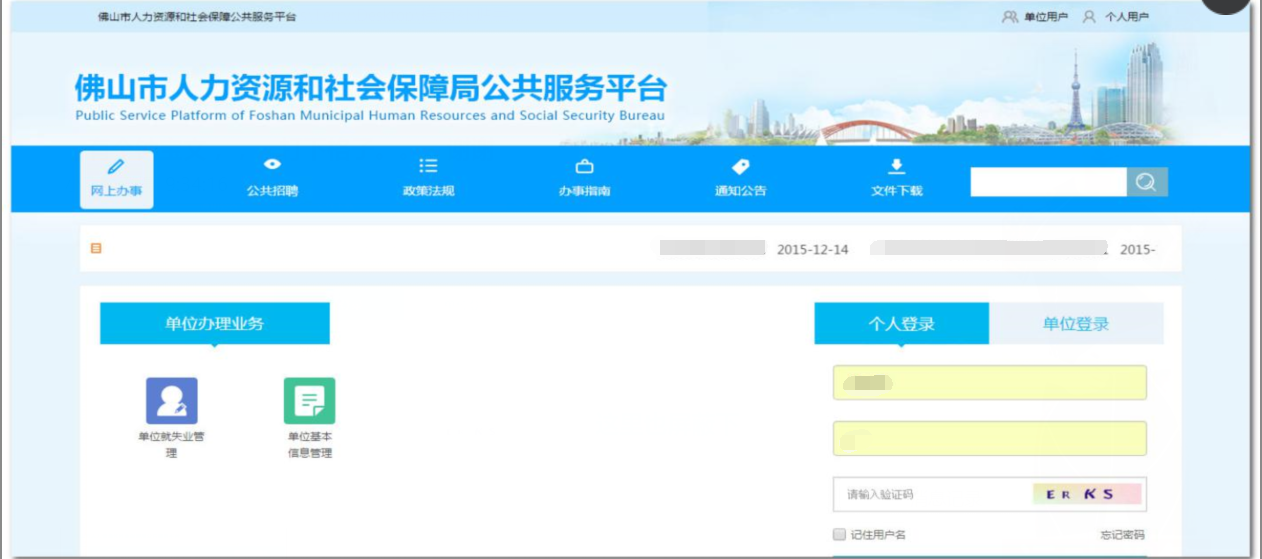Image resolution: width=1262 pixels, height=559 pixels.
Task: Click 单位用户 link at top
Action: click(x=1037, y=17)
